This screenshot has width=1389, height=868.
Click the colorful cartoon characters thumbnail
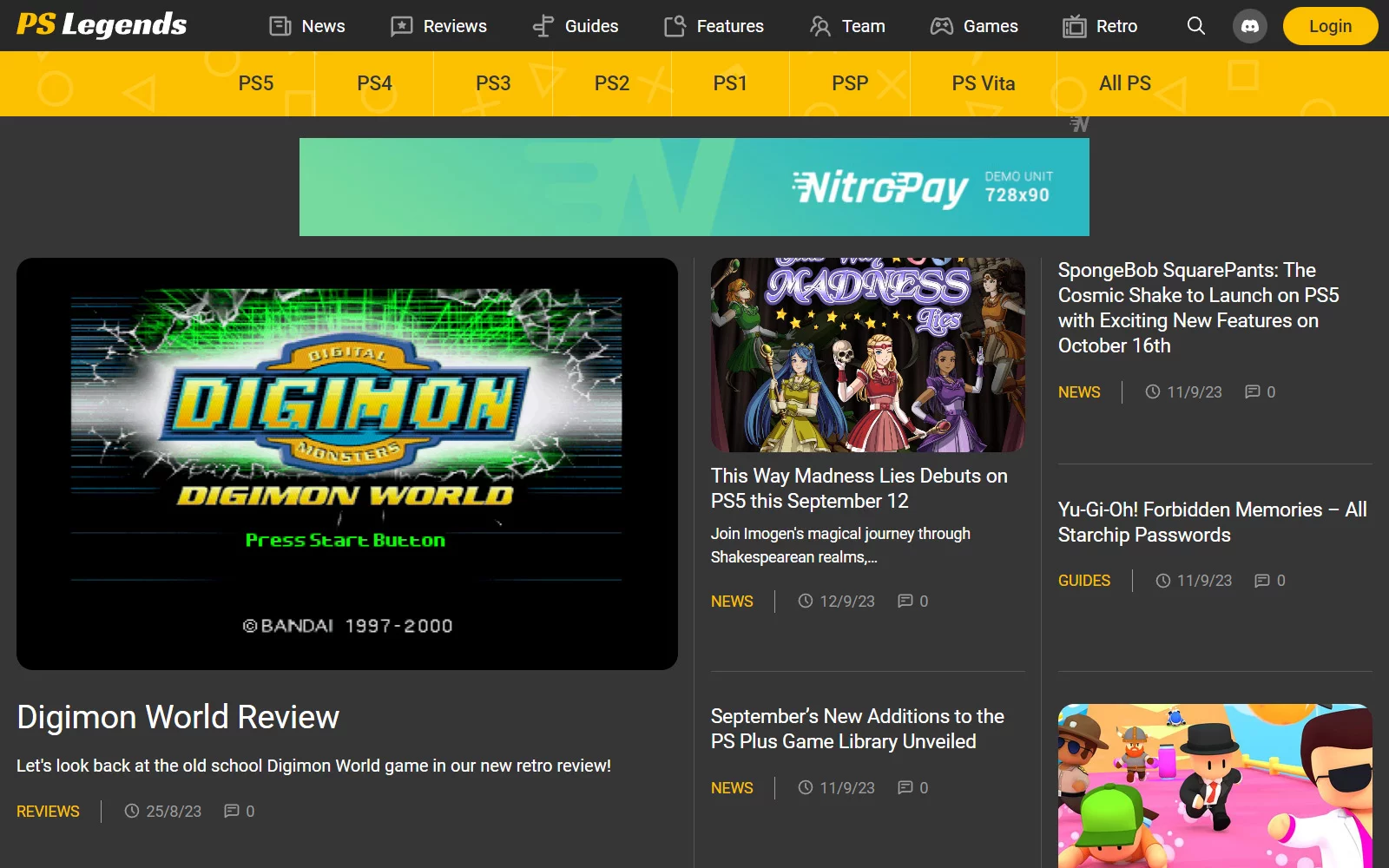1215,786
